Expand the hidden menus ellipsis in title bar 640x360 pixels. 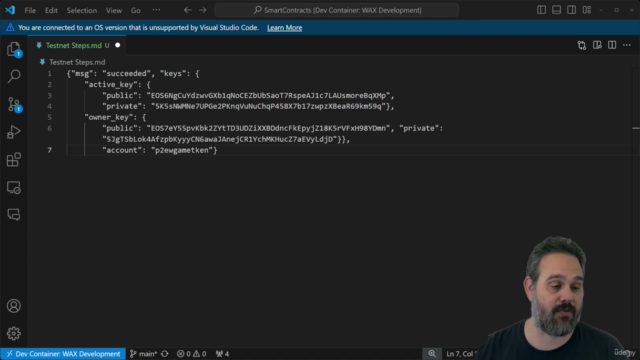tap(156, 10)
